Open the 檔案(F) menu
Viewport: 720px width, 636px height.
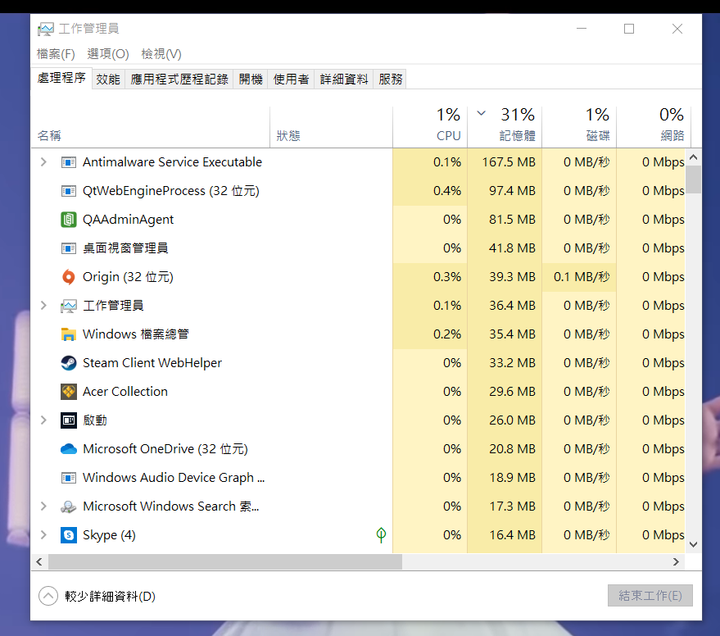pos(56,54)
